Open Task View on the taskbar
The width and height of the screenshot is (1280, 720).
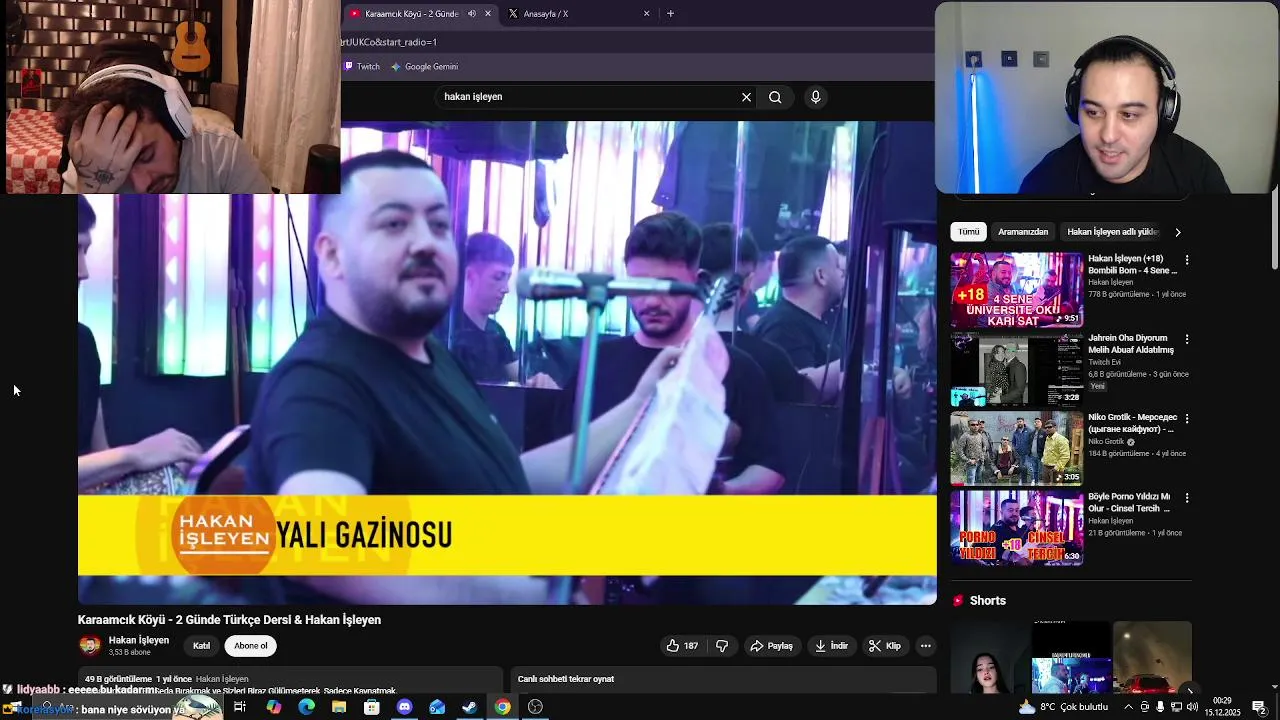240,707
